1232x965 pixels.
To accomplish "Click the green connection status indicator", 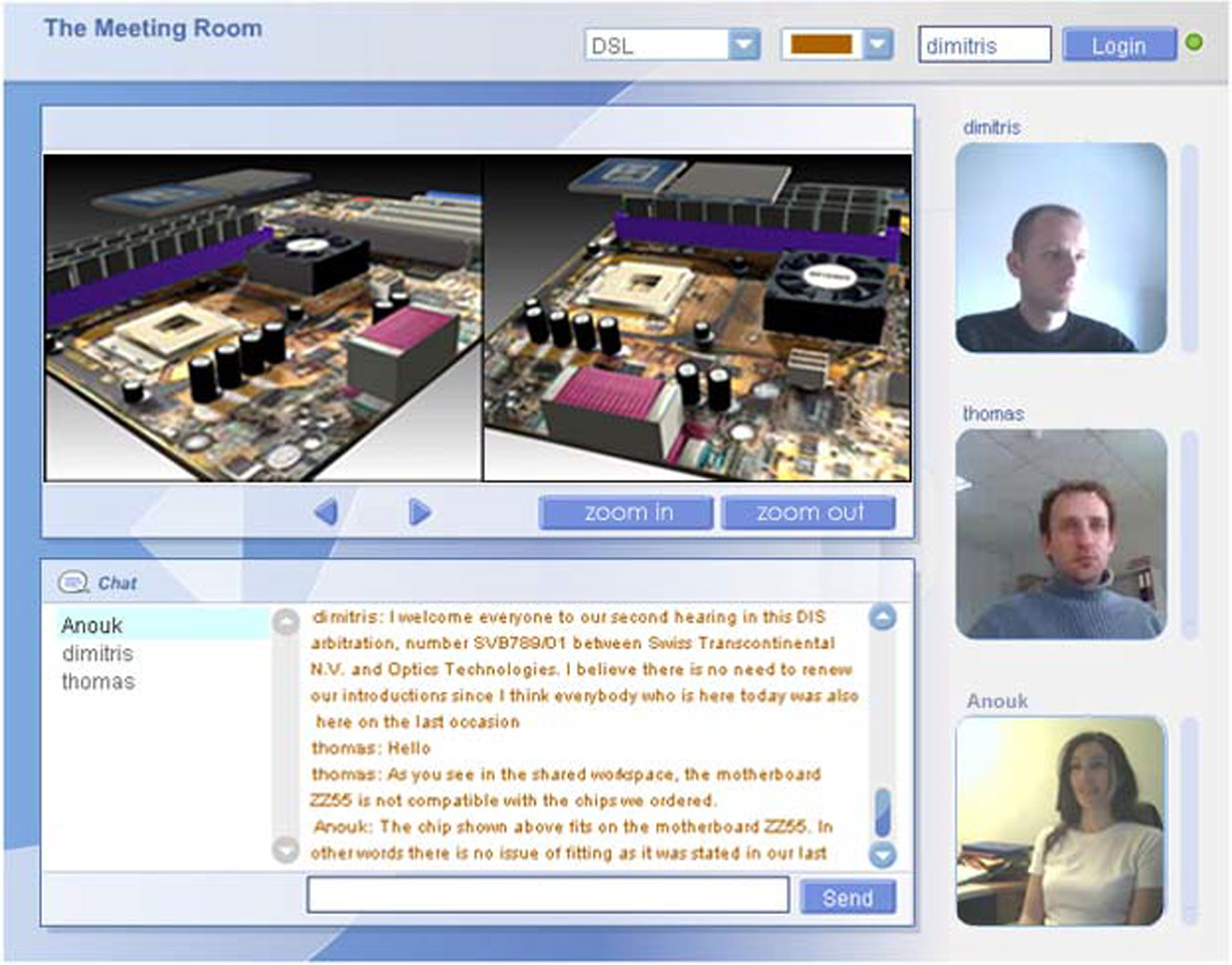I will [1194, 42].
